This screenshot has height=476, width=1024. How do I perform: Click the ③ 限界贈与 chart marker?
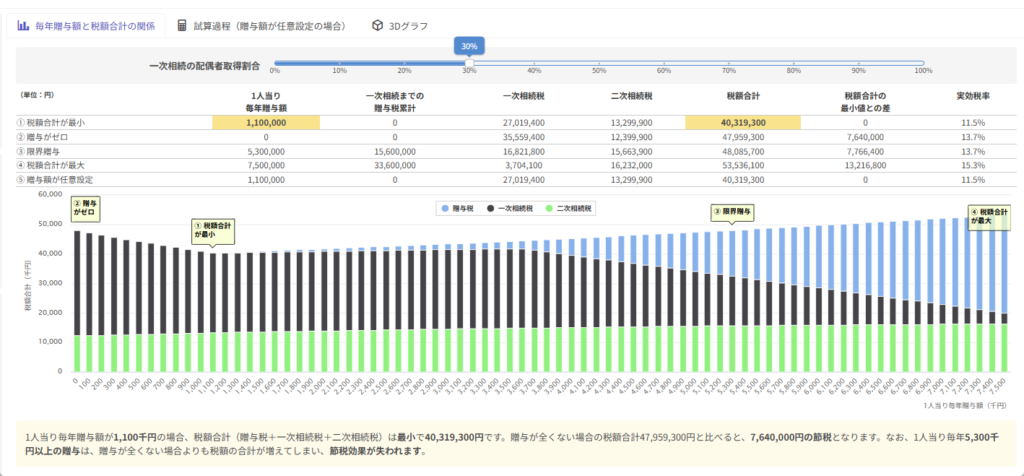732,212
